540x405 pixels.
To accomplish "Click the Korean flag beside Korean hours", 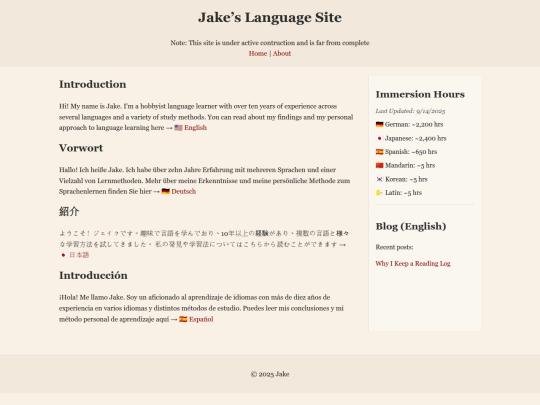I will tap(380, 179).
